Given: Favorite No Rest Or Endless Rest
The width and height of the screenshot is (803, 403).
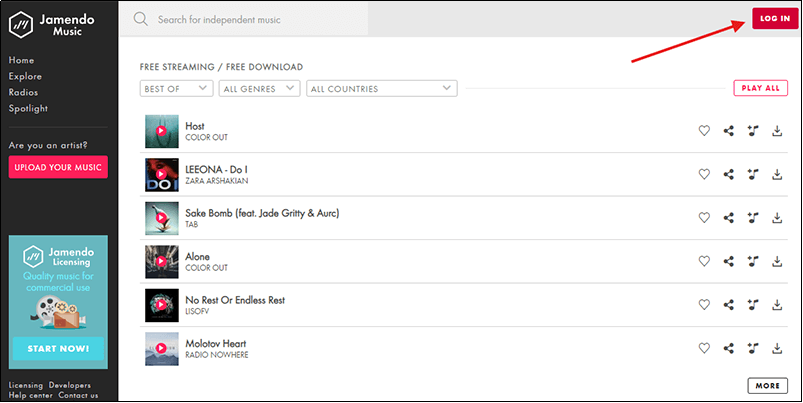Looking at the screenshot, I should pos(704,304).
